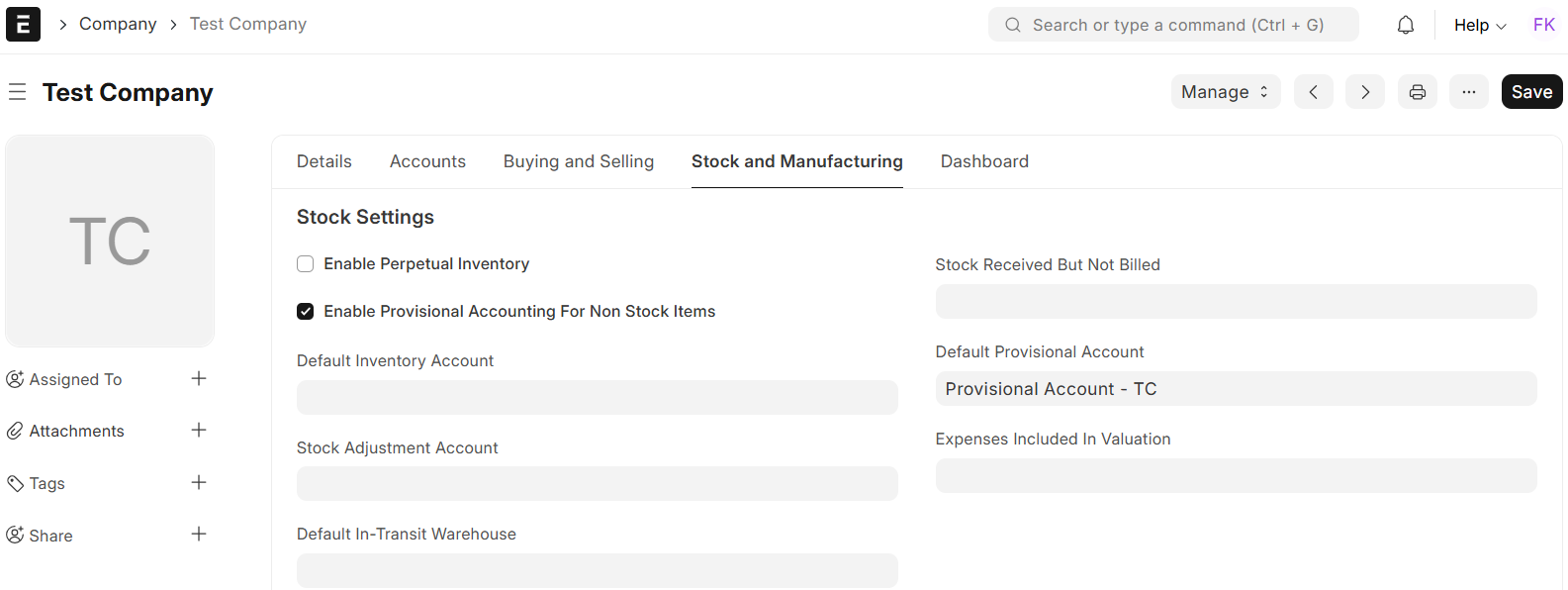Expand the Help menu
This screenshot has width=1568, height=590.
click(x=1479, y=25)
